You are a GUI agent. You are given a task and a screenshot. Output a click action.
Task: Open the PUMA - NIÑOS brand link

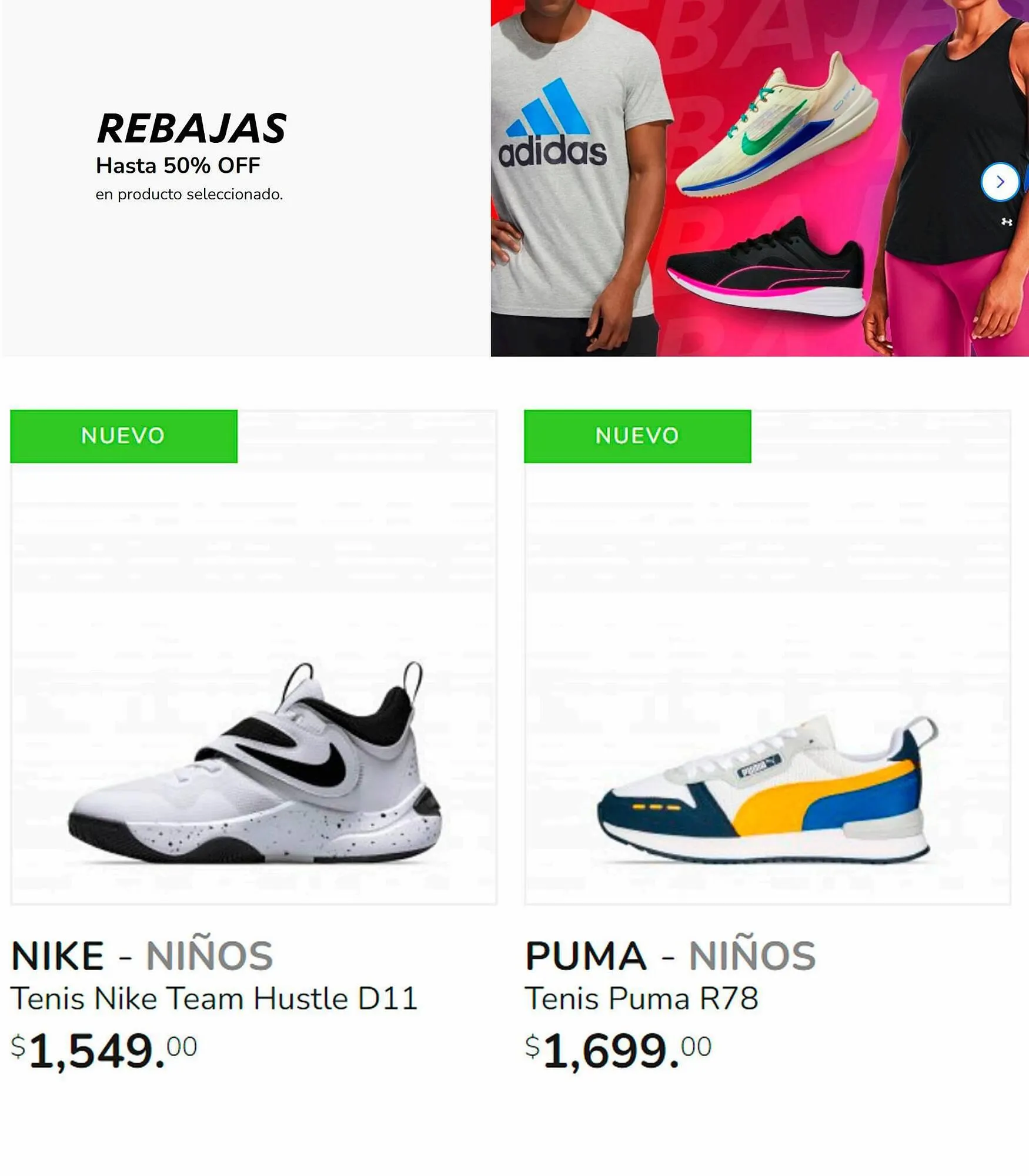pos(670,956)
